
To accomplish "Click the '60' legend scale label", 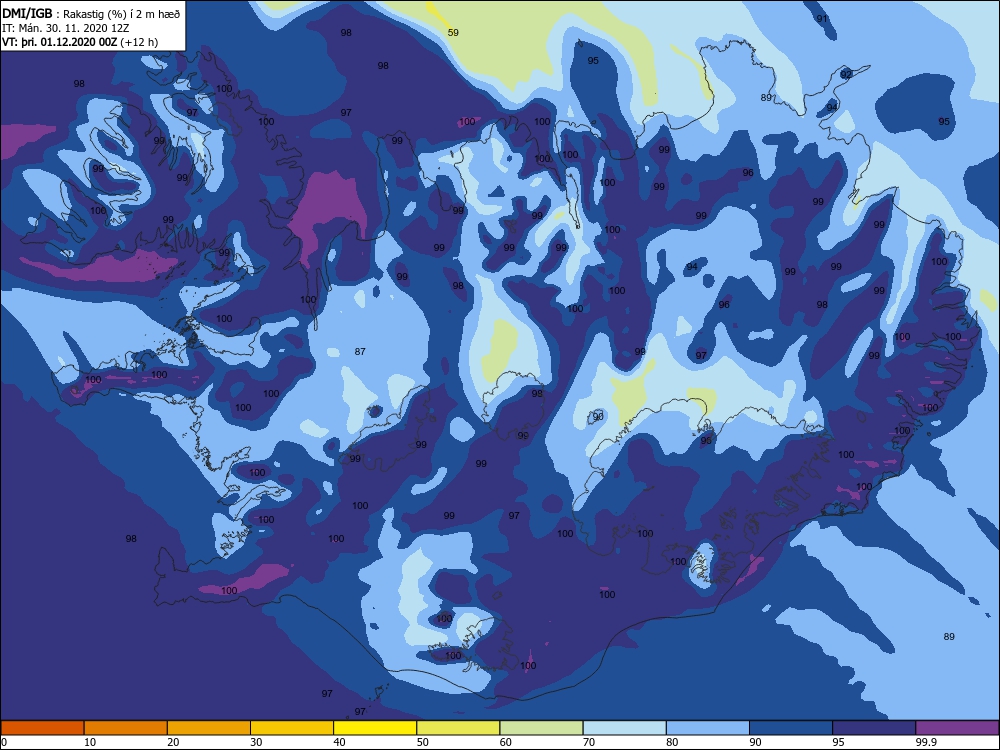I will [506, 742].
